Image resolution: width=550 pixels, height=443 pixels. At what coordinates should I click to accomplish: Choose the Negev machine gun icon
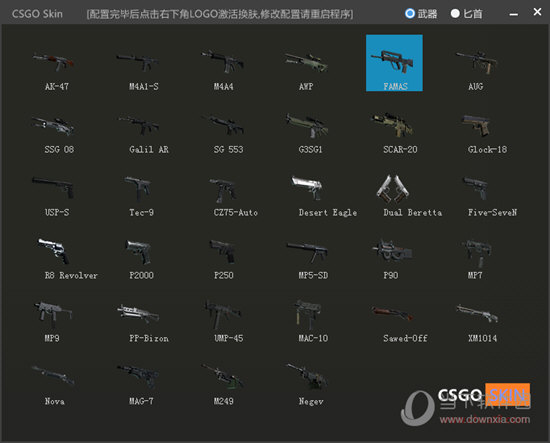(x=307, y=377)
